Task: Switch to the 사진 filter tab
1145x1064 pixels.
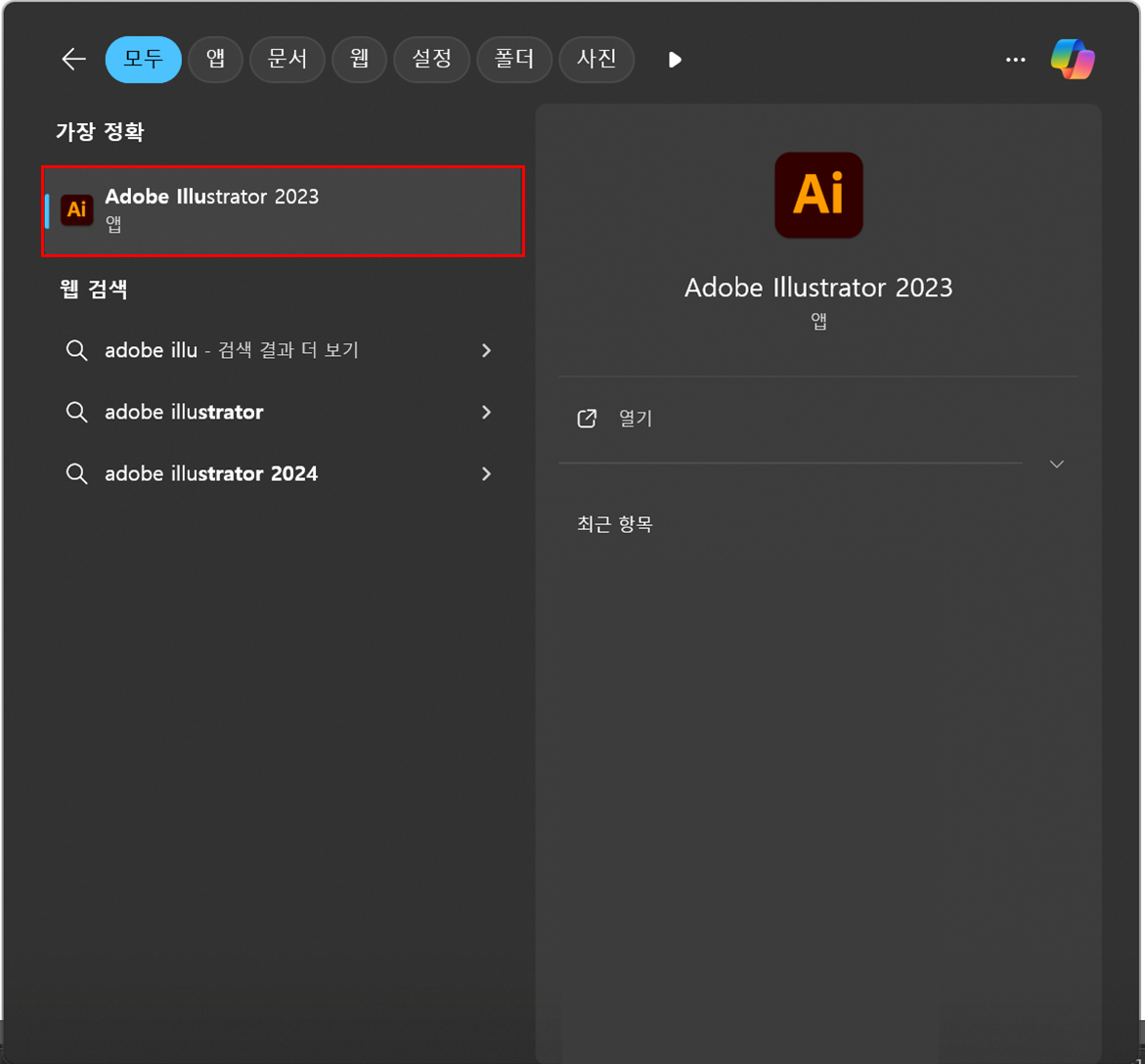Action: [x=596, y=59]
